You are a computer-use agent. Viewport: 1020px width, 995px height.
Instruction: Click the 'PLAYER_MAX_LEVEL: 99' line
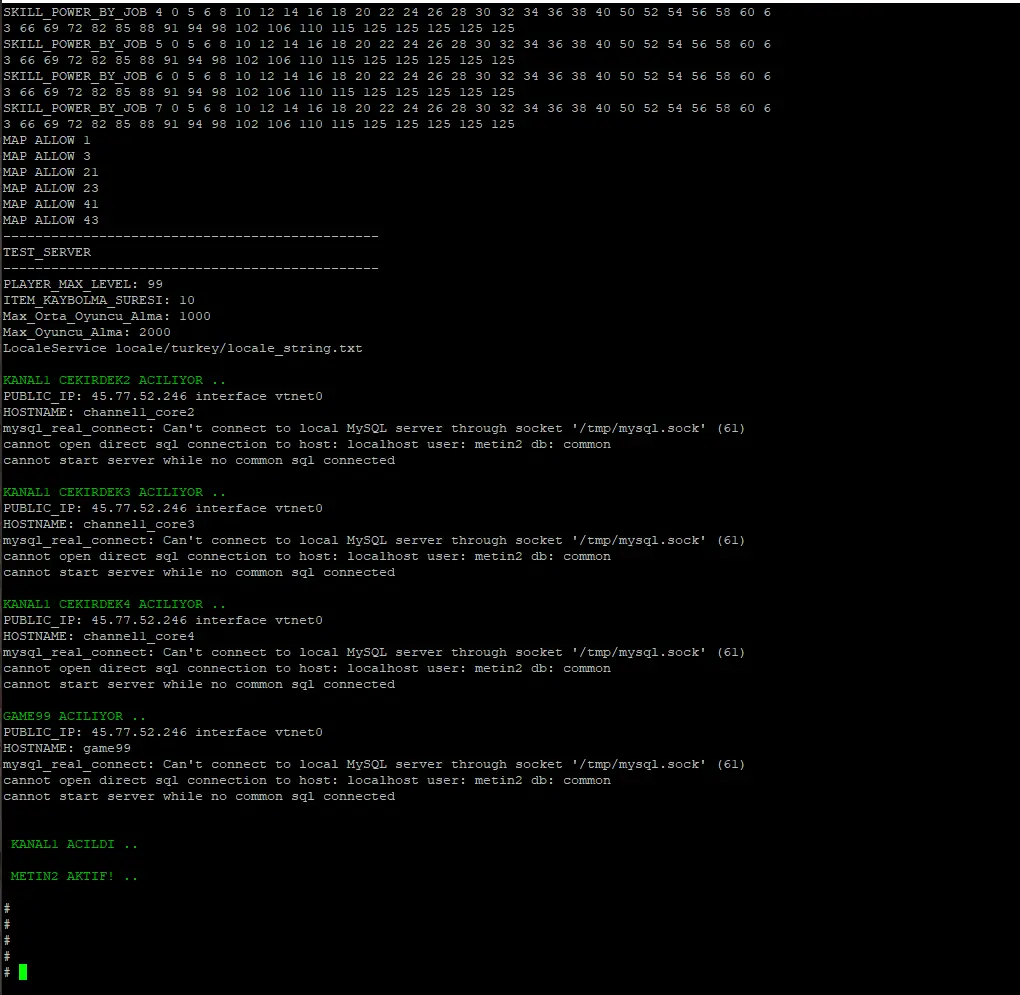click(x=83, y=284)
